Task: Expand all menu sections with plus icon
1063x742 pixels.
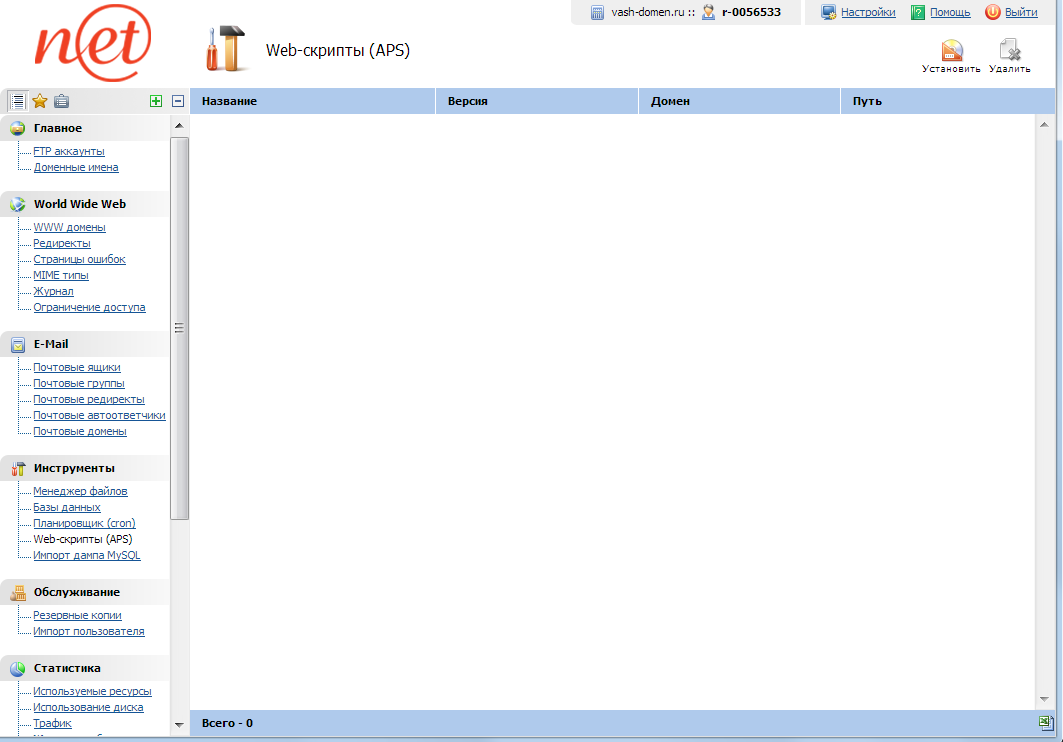Action: pos(155,101)
